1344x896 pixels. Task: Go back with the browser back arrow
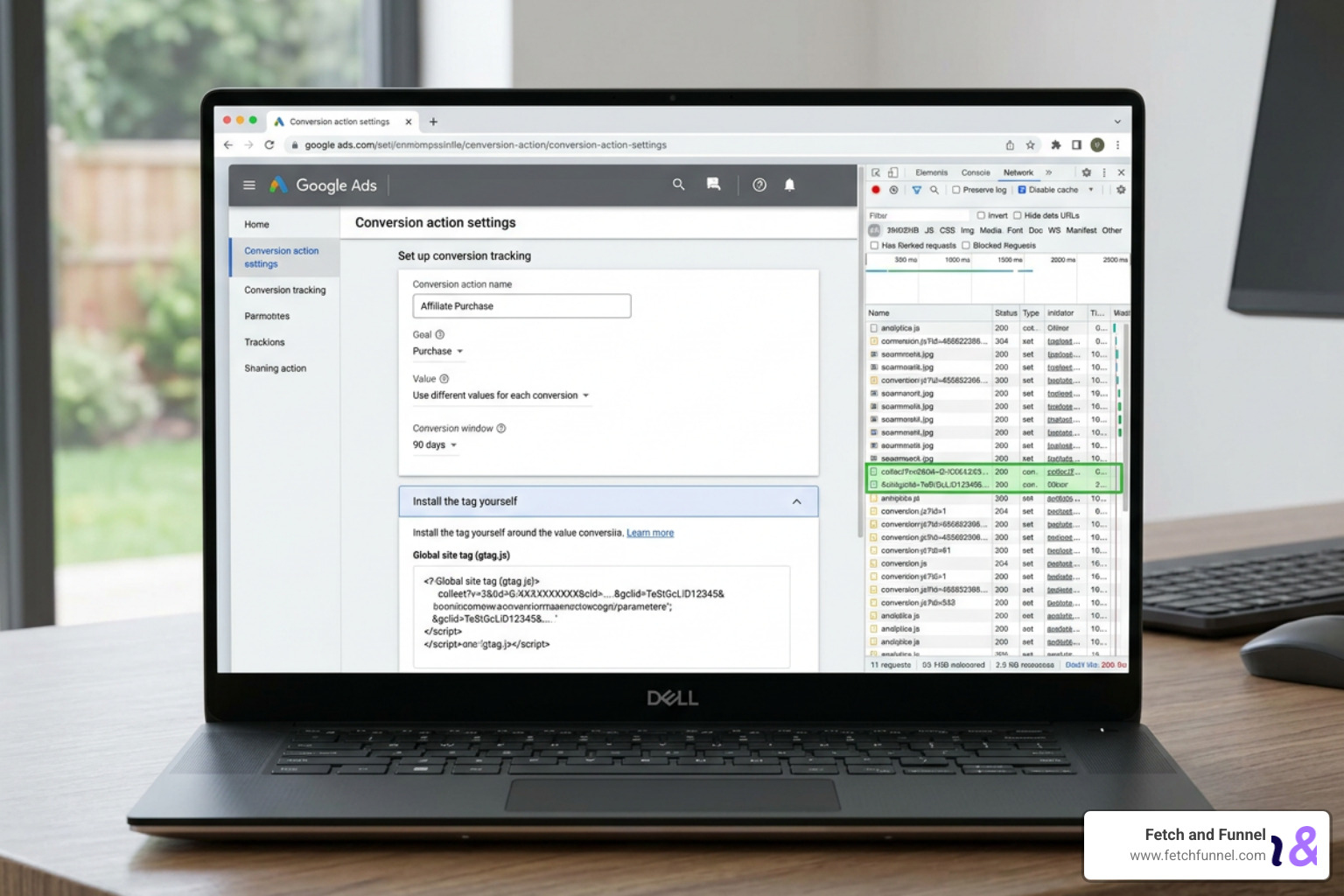point(228,145)
